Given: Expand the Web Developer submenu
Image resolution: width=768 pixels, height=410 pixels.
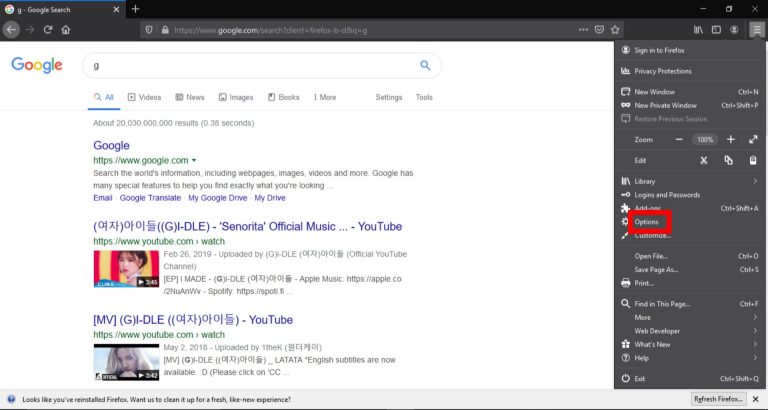Looking at the screenshot, I should coord(690,331).
